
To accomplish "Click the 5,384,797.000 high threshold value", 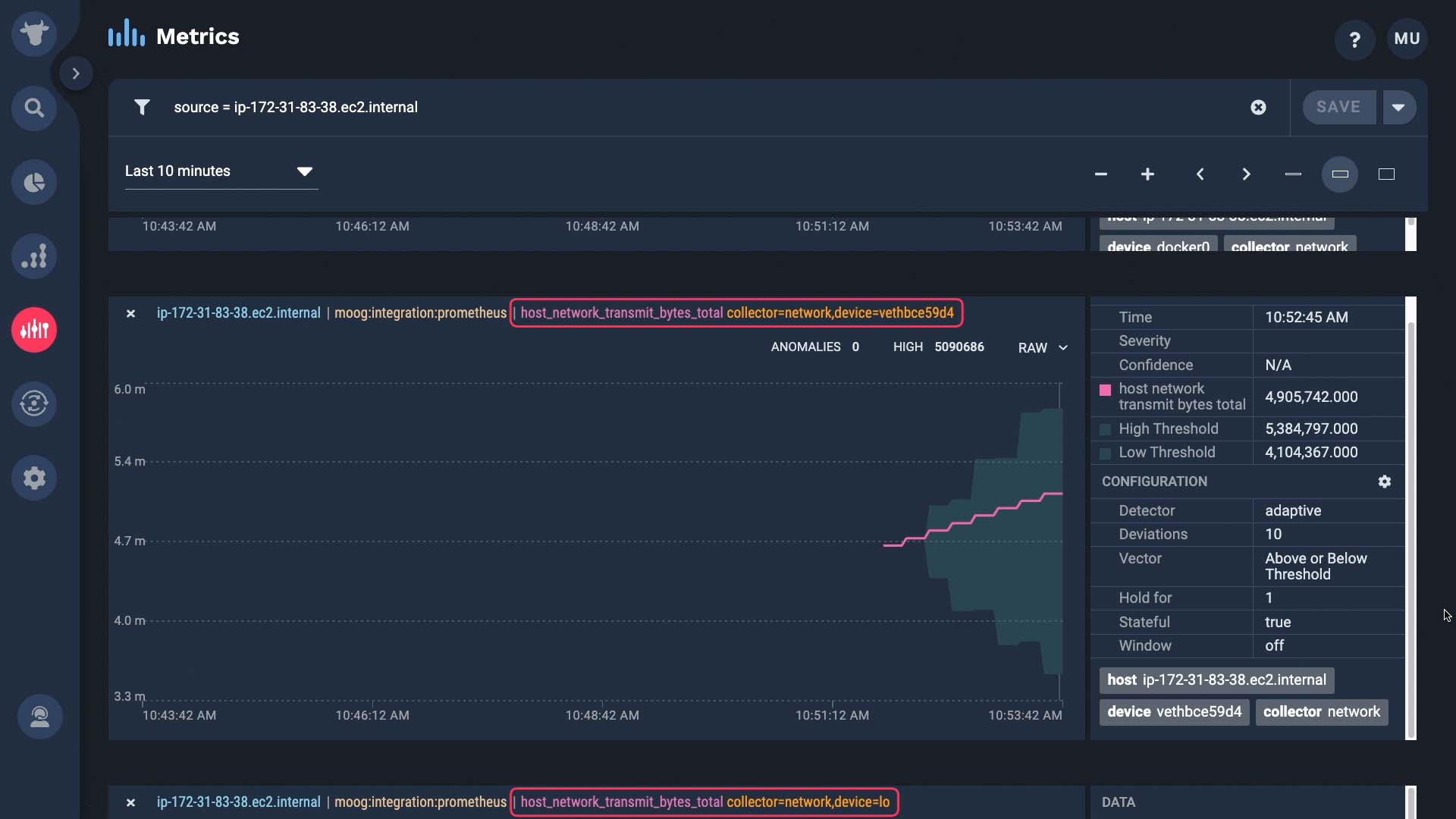I will click(x=1311, y=428).
